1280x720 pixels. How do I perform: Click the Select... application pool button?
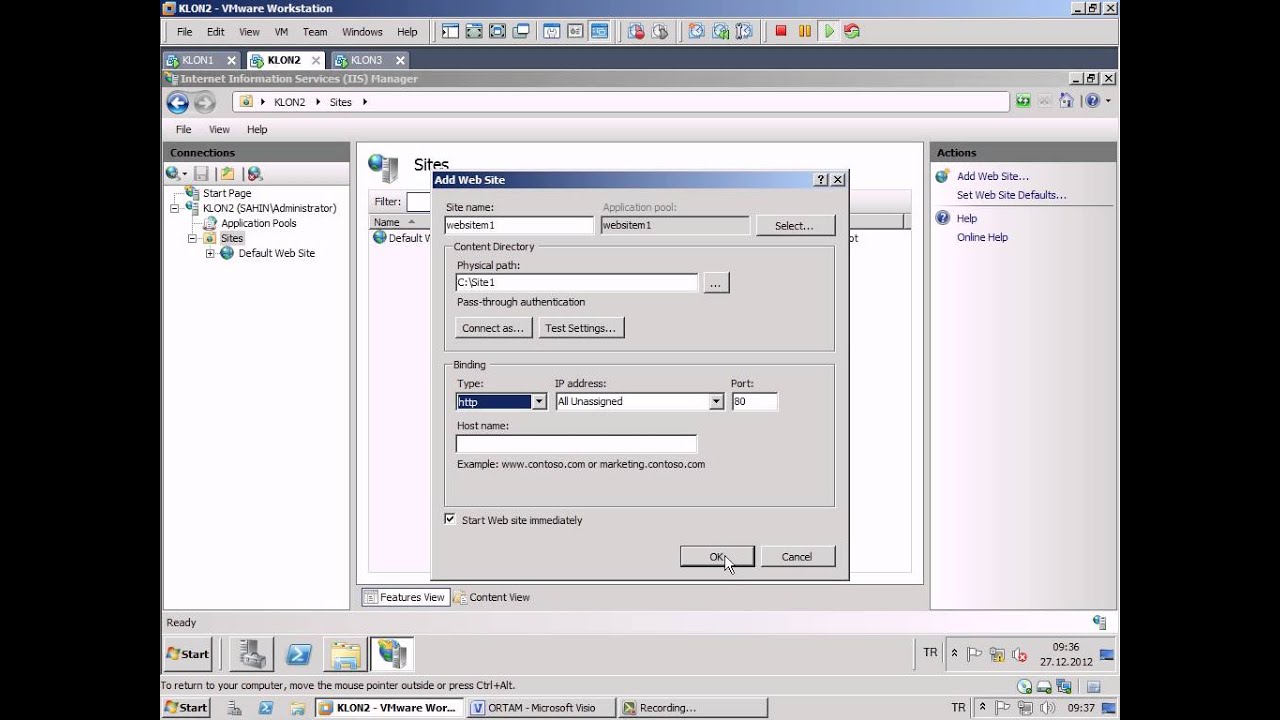[795, 225]
